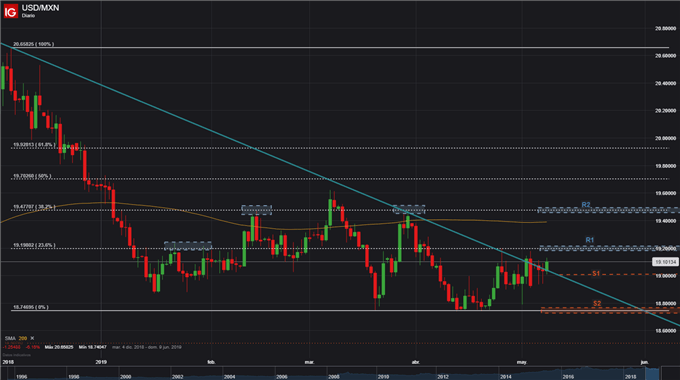The height and width of the screenshot is (380, 680).
Task: Click the 2019 time axis label
Action: pos(101,362)
